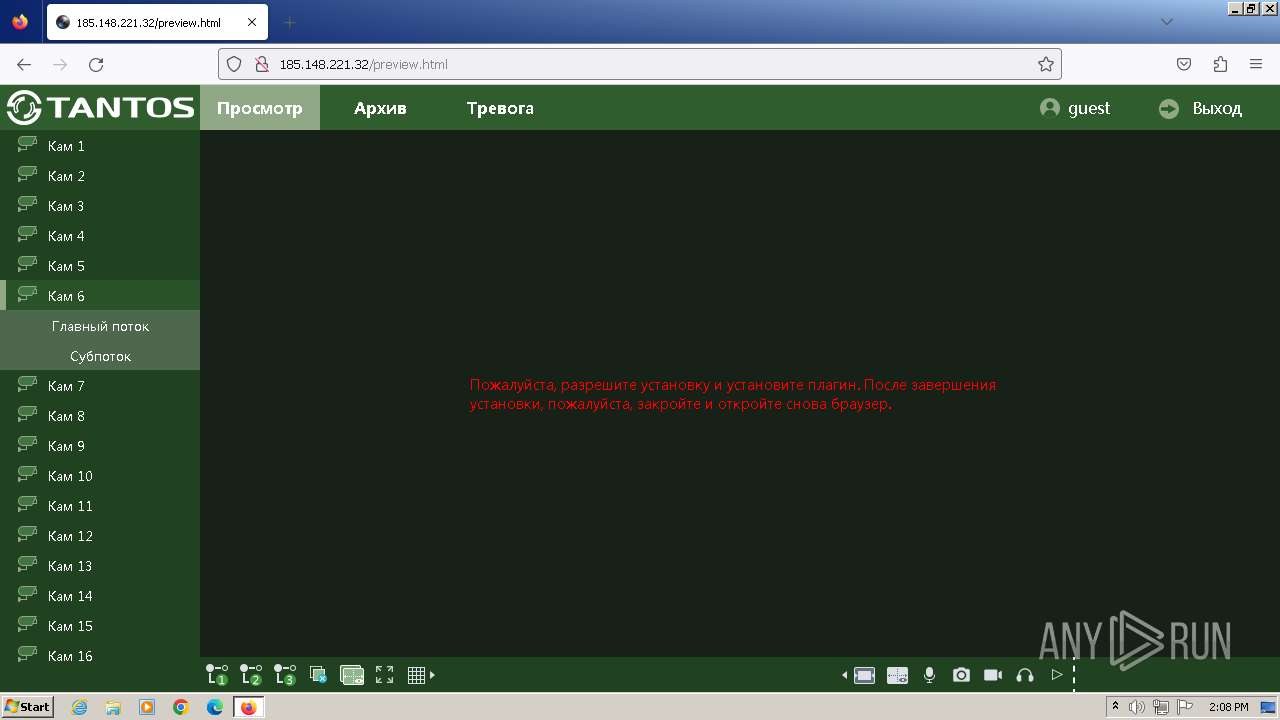Viewport: 1280px width, 720px height.
Task: Reload the page in Firefox
Action: click(96, 64)
